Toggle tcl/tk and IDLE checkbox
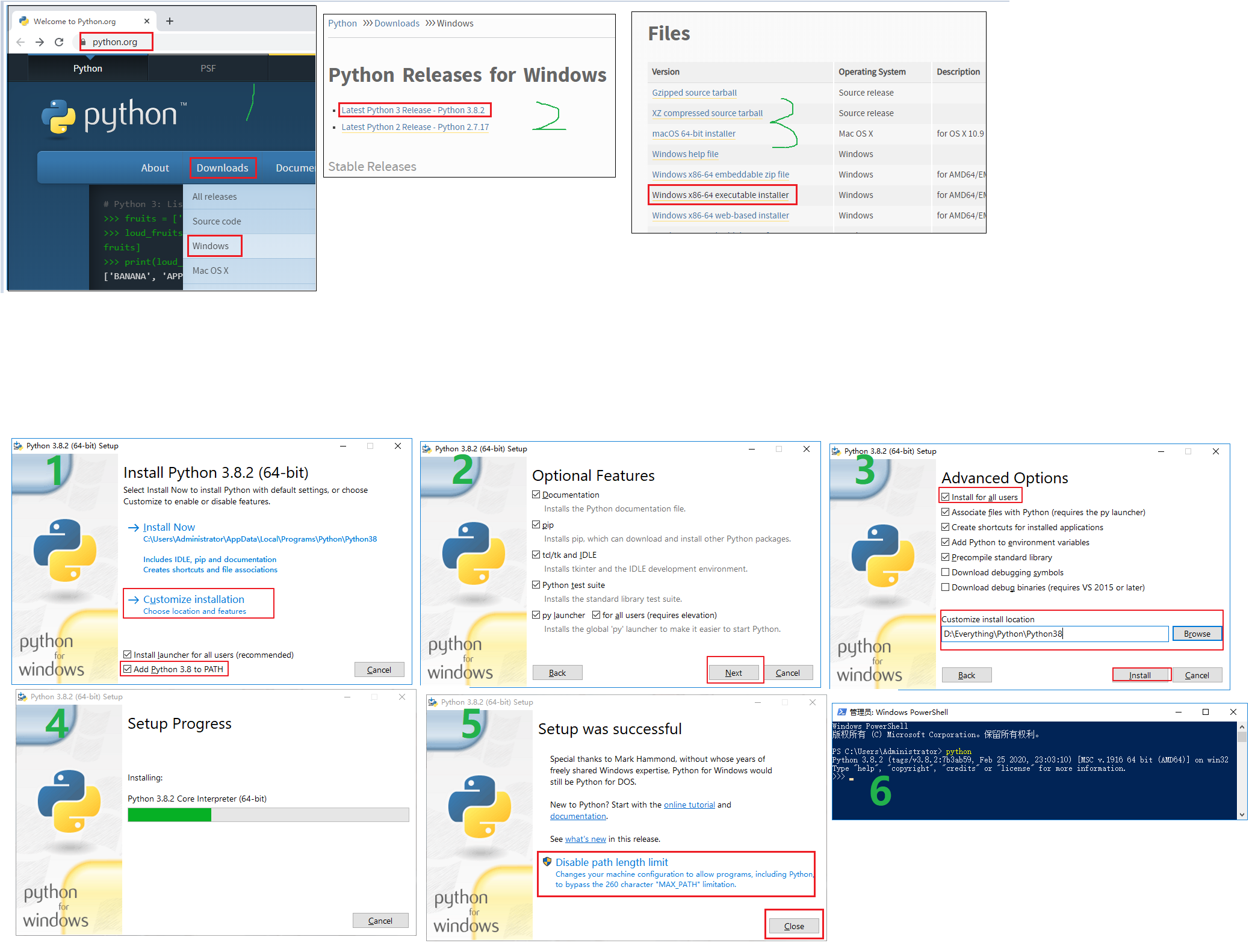The image size is (1252, 952). (x=536, y=555)
